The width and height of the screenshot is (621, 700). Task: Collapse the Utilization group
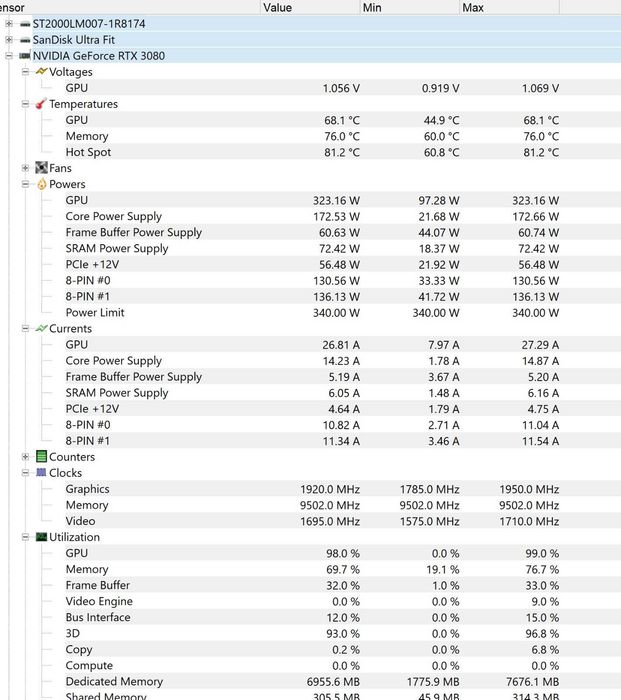25,537
